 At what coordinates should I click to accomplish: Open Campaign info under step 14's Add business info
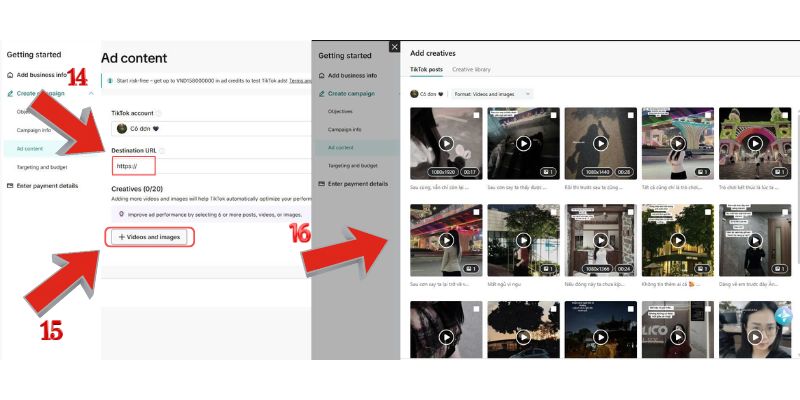coord(34,130)
